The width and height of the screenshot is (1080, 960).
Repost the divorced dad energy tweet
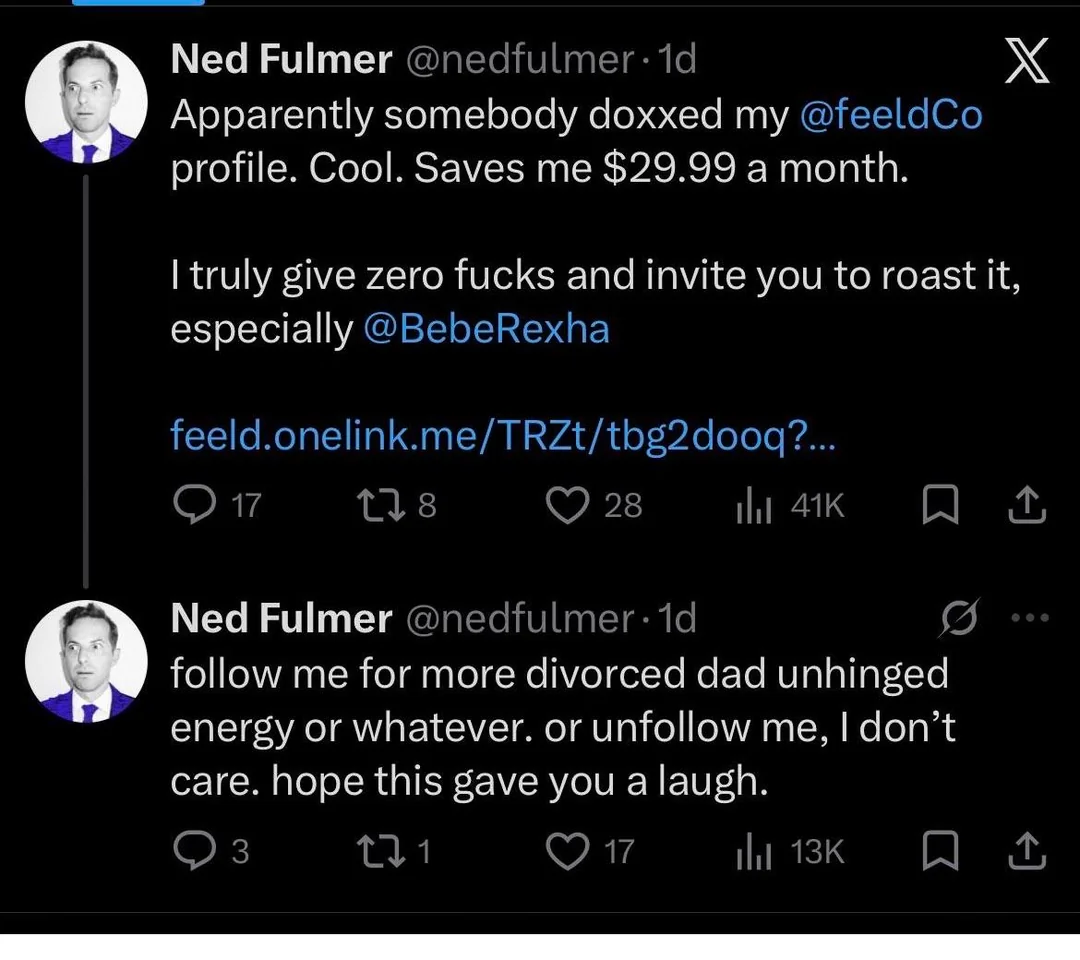[383, 851]
